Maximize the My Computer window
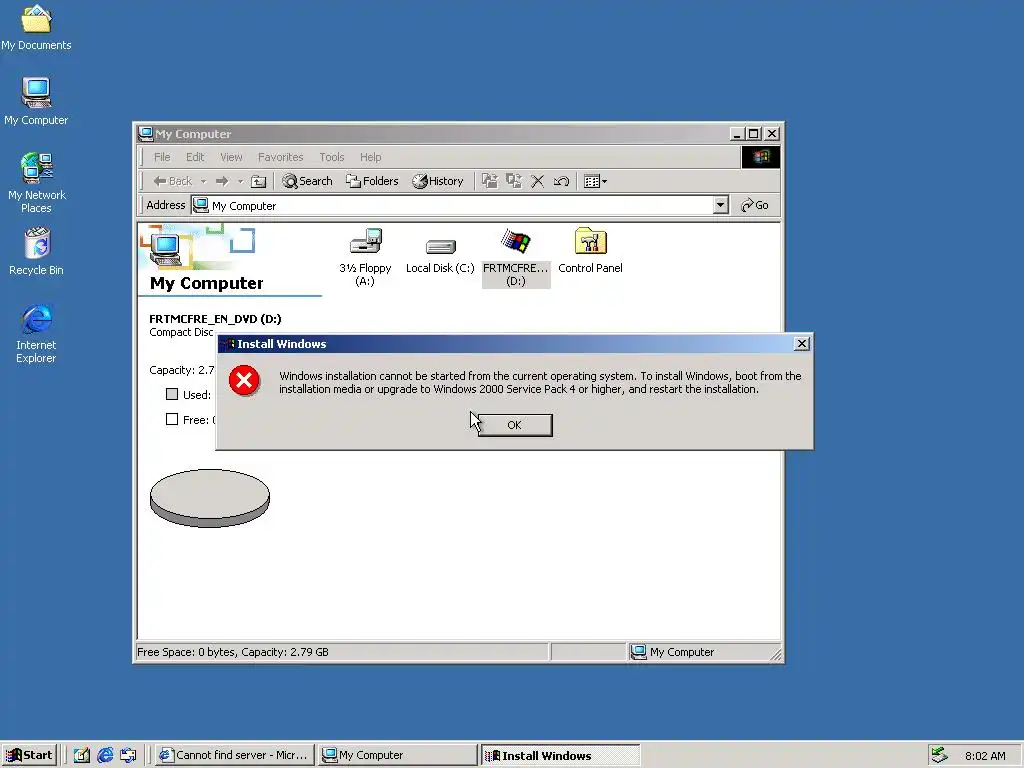The height and width of the screenshot is (768, 1024). [x=754, y=134]
